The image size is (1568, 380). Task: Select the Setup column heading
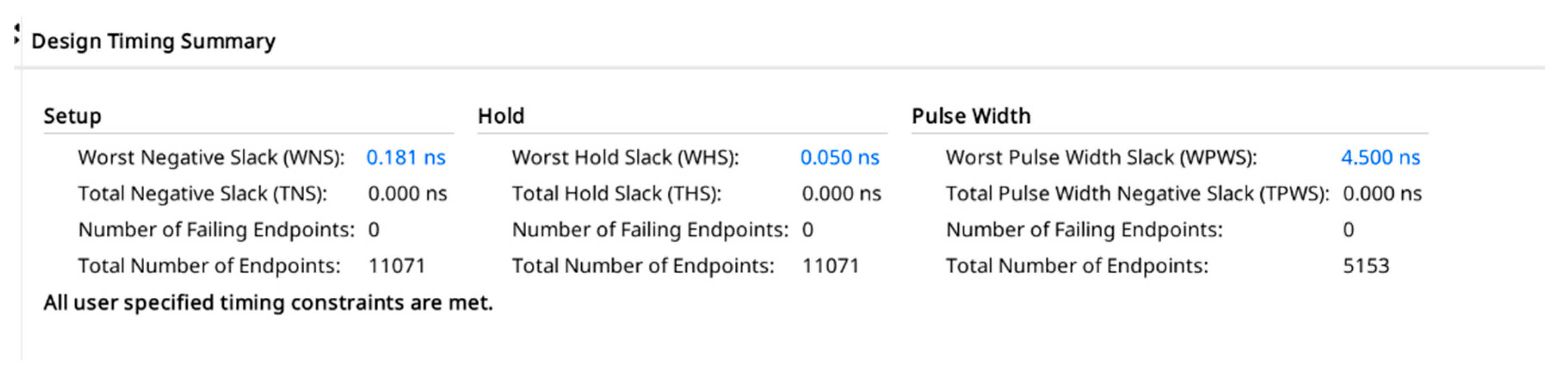click(72, 116)
